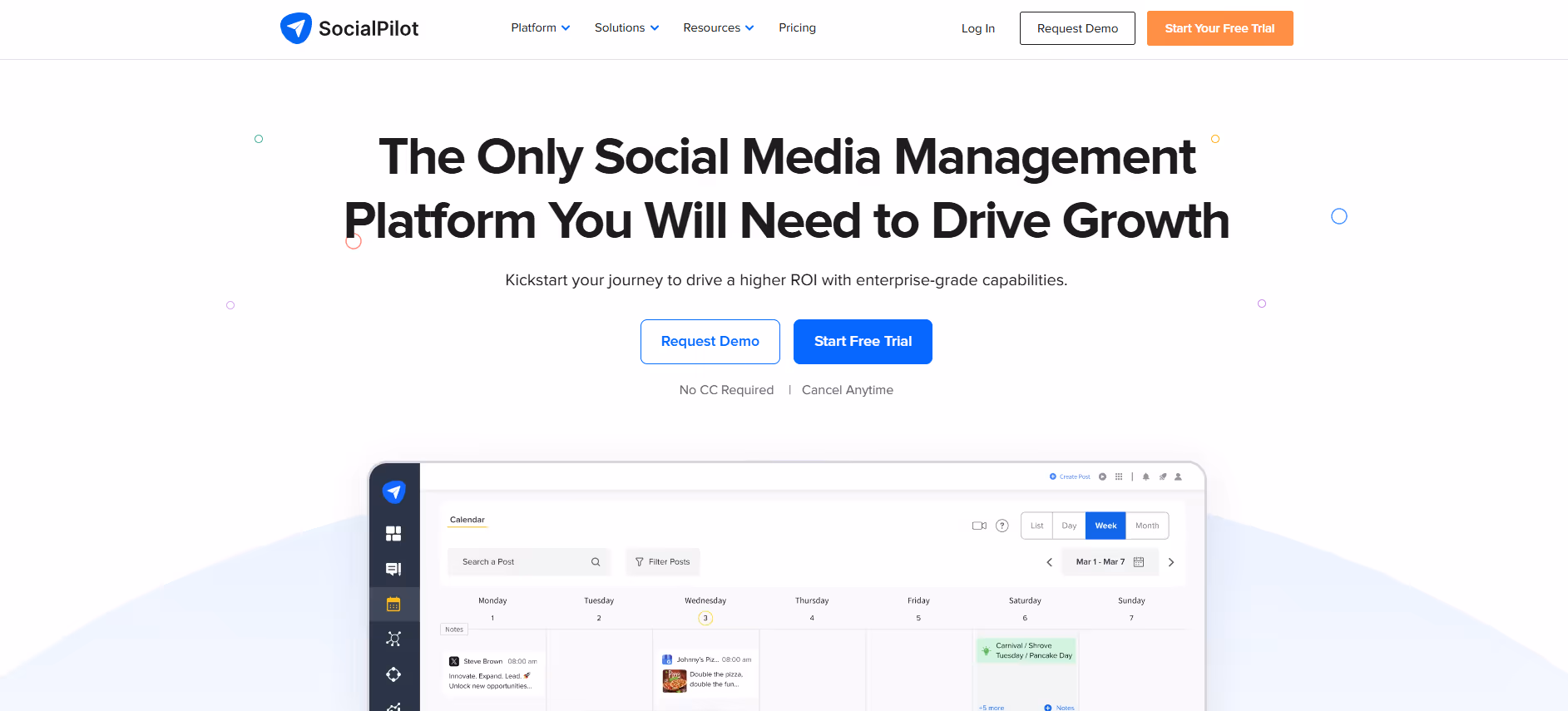This screenshot has width=1568, height=711.
Task: Open the posts/message icon in sidebar
Action: [x=393, y=569]
